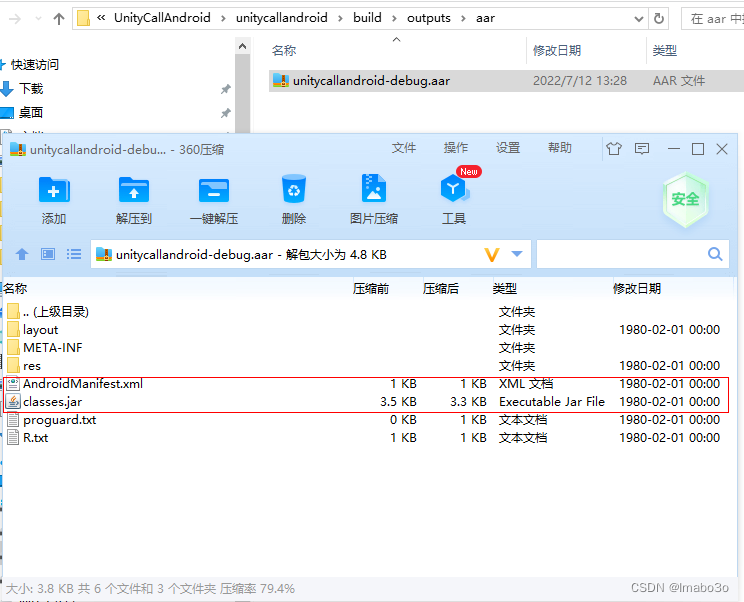Click the Explorer up-arrow navigation button
The image size is (744, 602).
[x=59, y=19]
